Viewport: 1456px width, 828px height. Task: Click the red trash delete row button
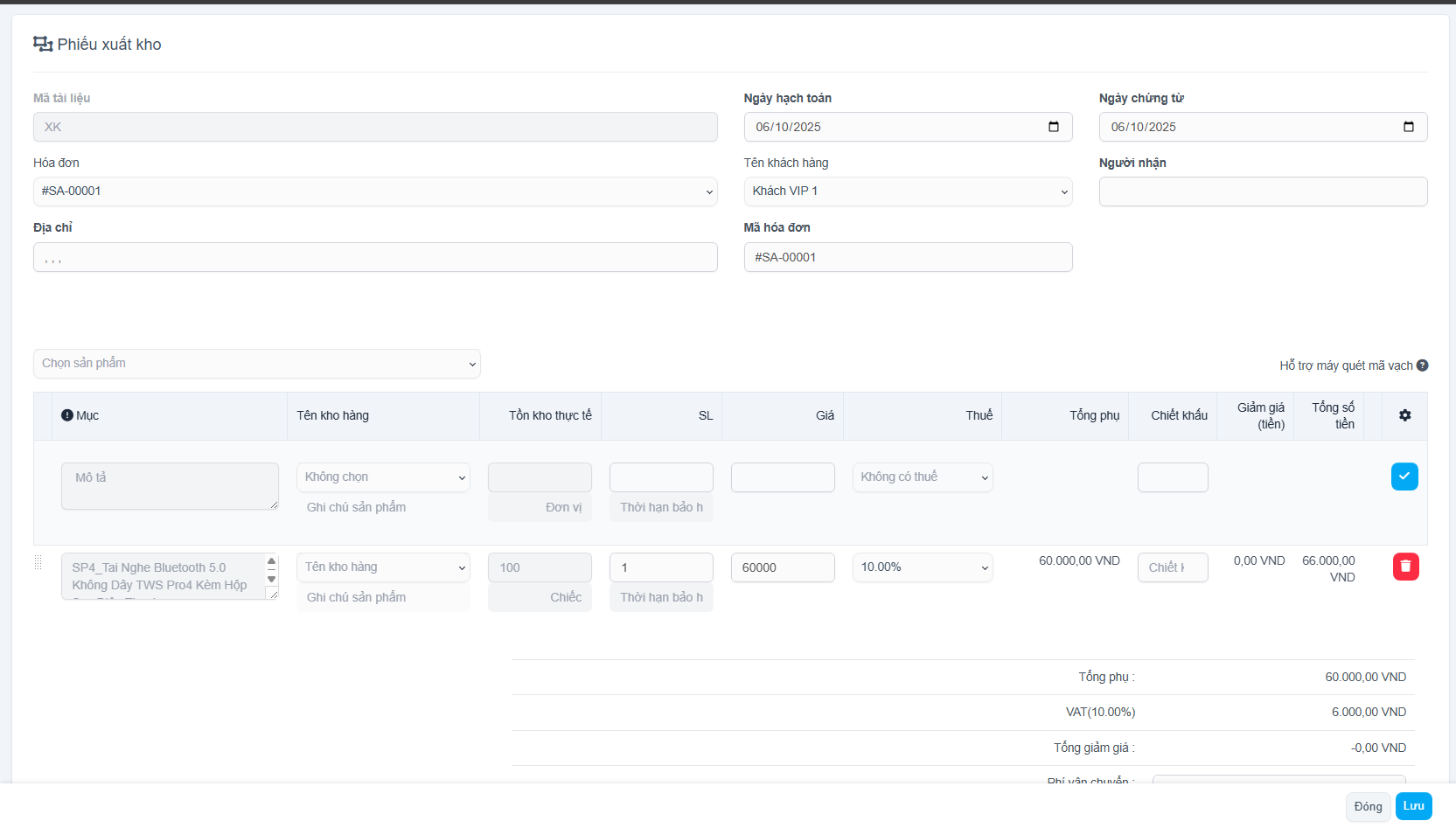pyautogui.click(x=1405, y=567)
